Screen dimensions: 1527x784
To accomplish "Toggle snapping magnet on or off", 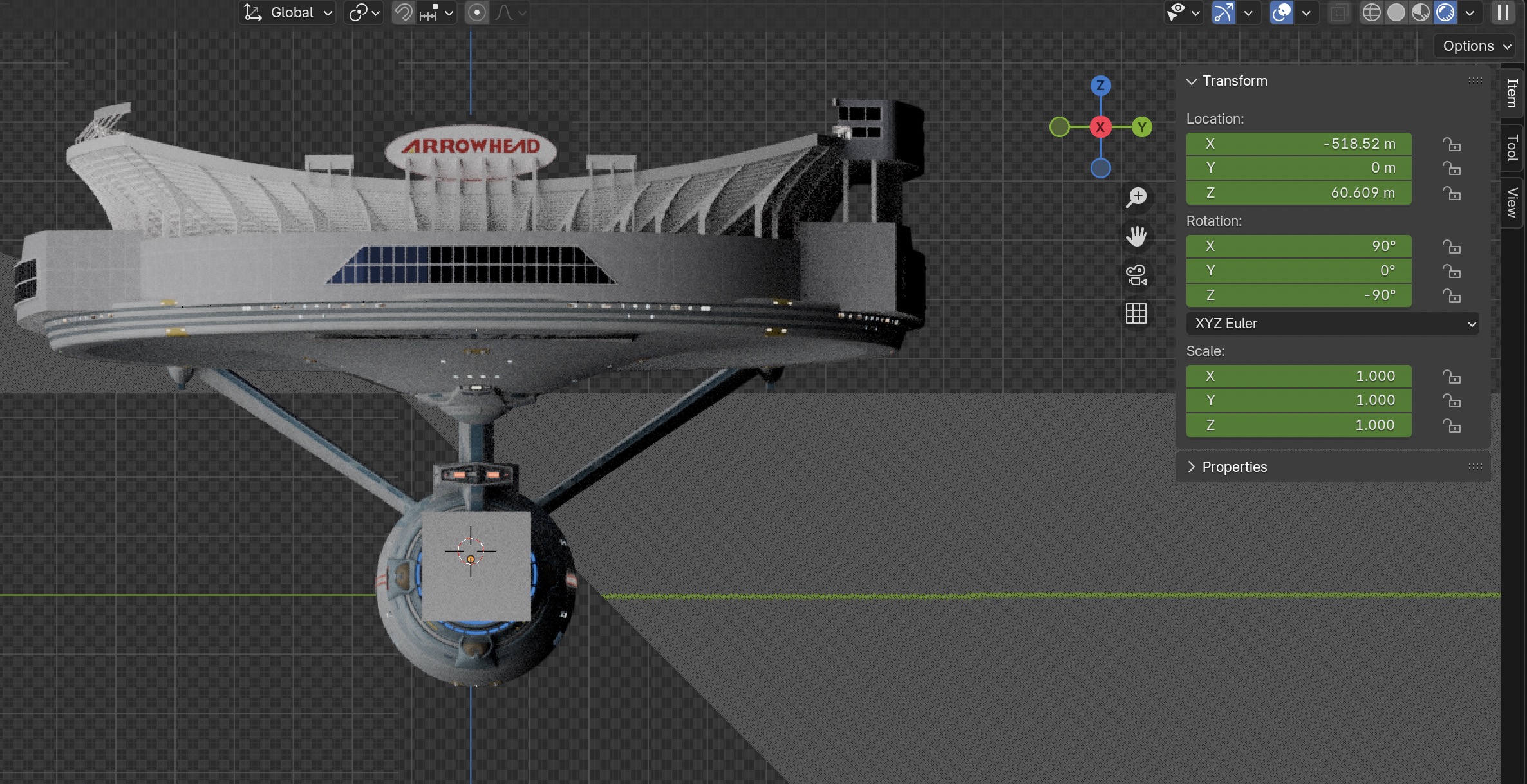I will tap(404, 12).
